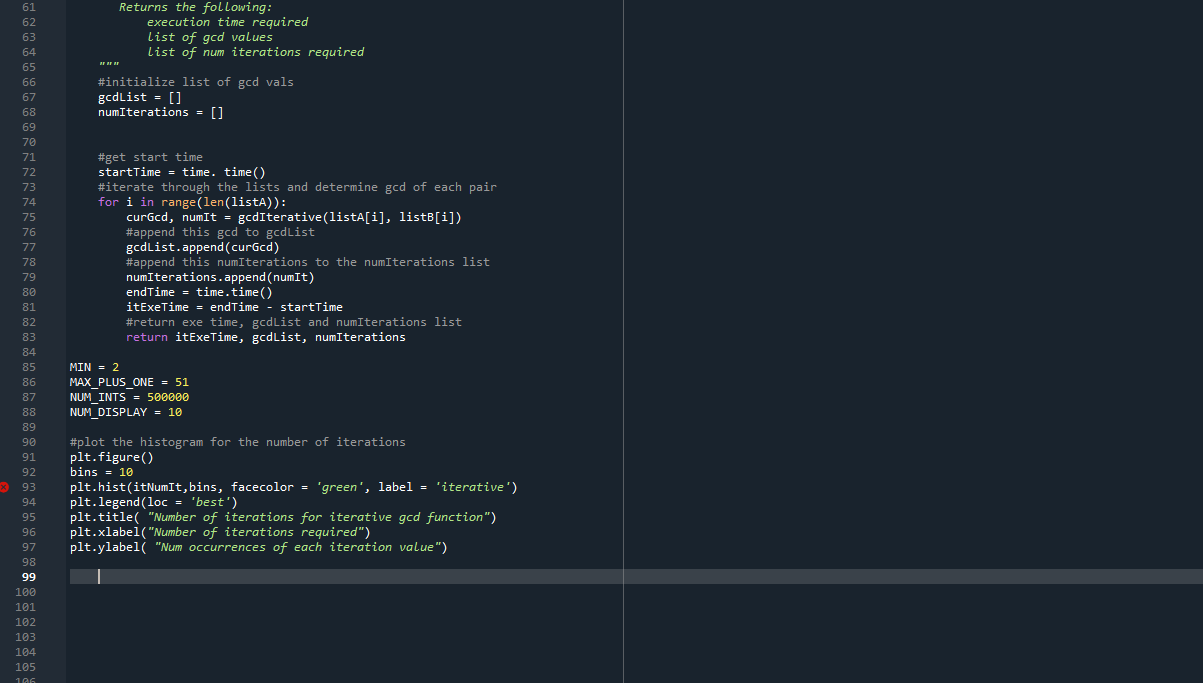Click the "endTime = time.time()" line

pos(199,292)
